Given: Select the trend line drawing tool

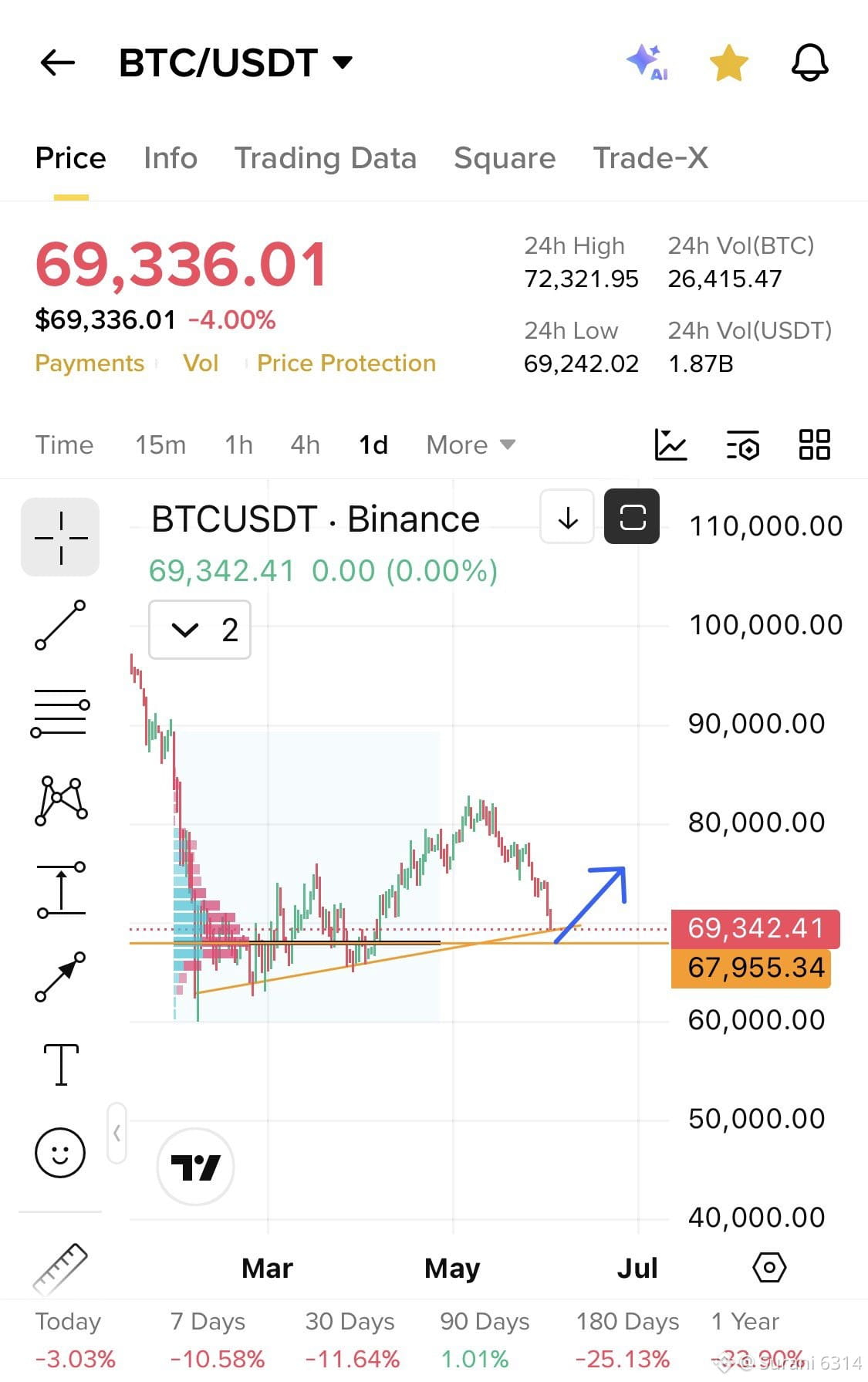Looking at the screenshot, I should tap(60, 625).
